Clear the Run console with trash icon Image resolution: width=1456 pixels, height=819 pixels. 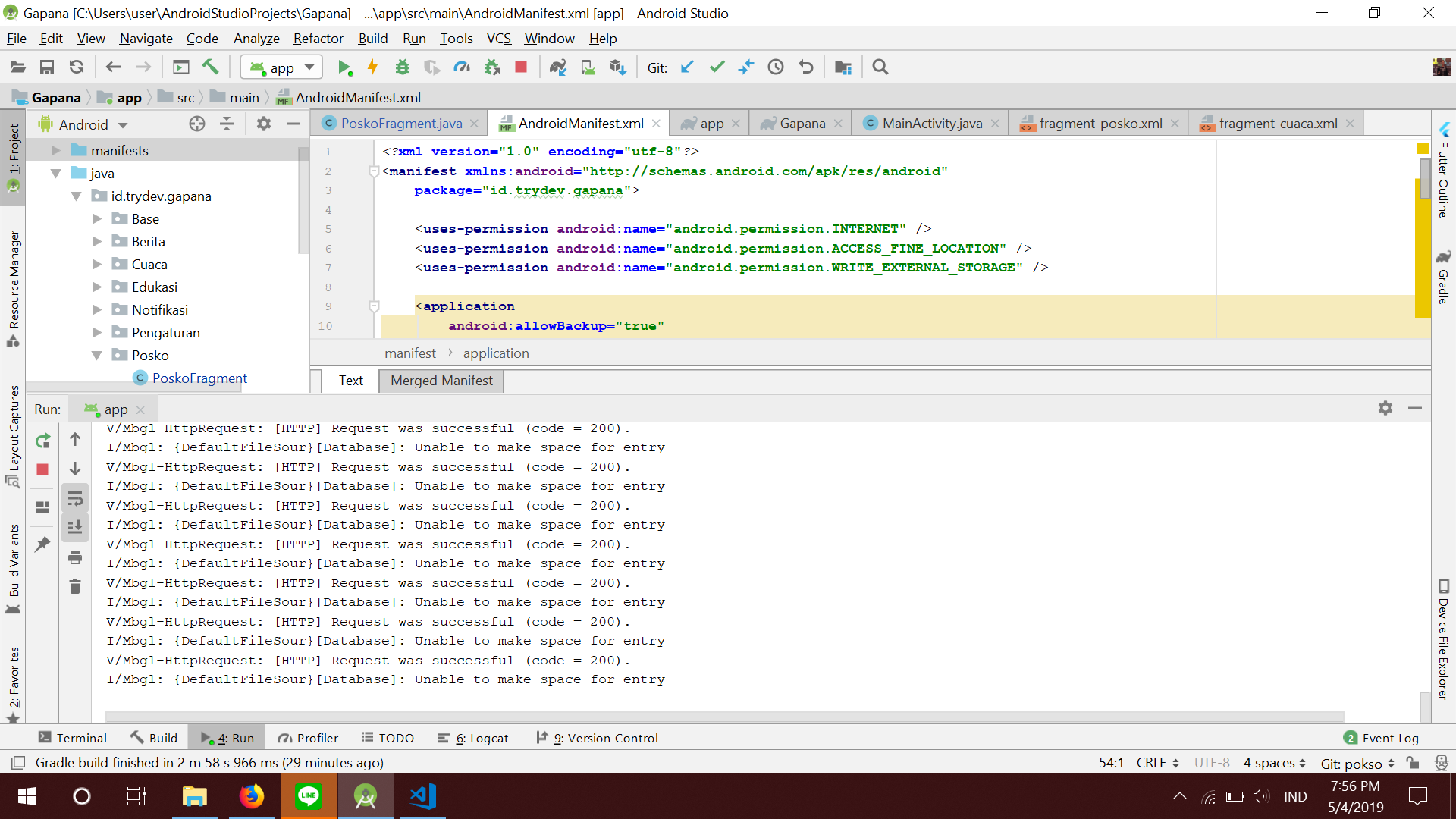pyautogui.click(x=75, y=586)
